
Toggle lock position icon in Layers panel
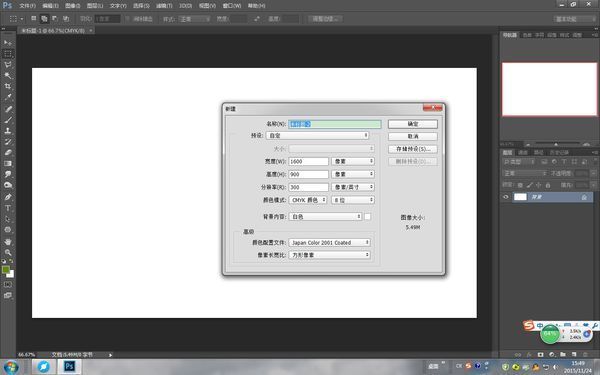click(x=539, y=185)
